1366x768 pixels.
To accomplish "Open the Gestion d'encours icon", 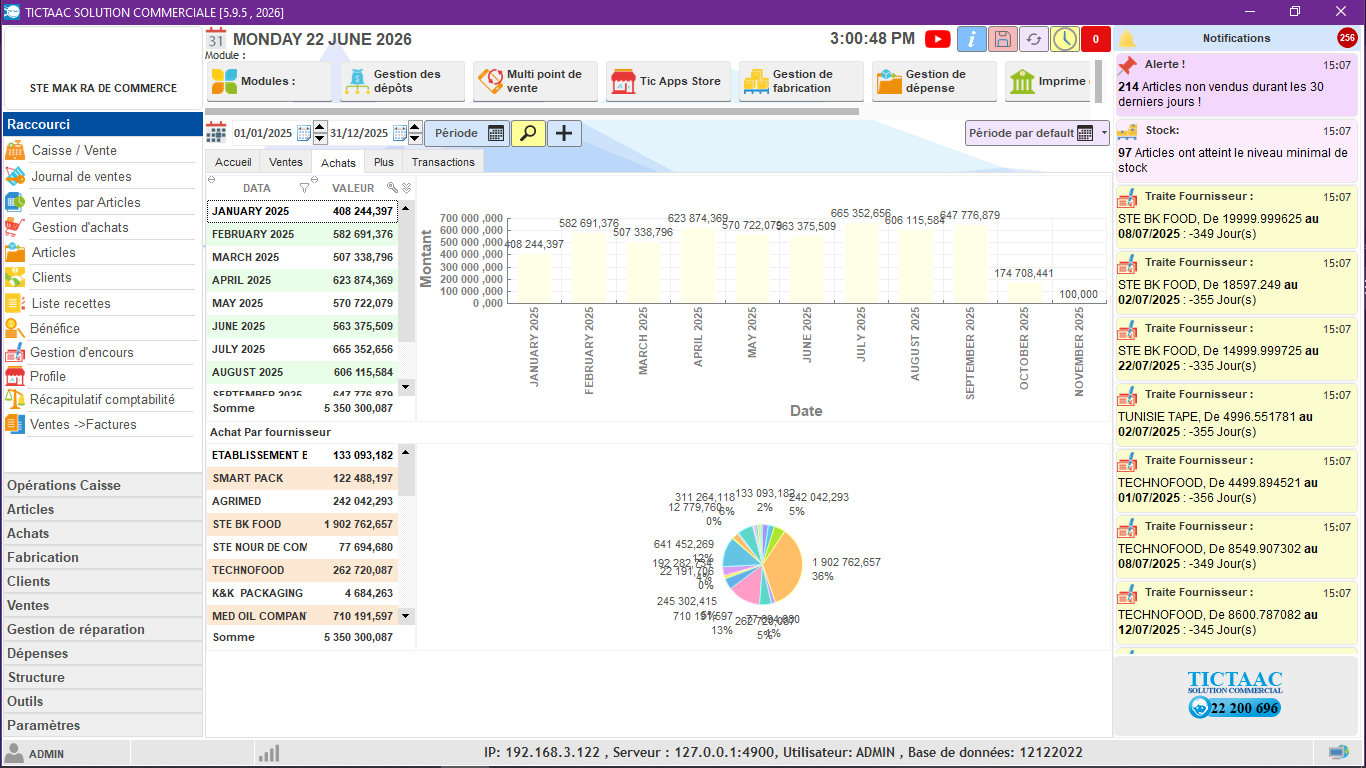I will 15,352.
